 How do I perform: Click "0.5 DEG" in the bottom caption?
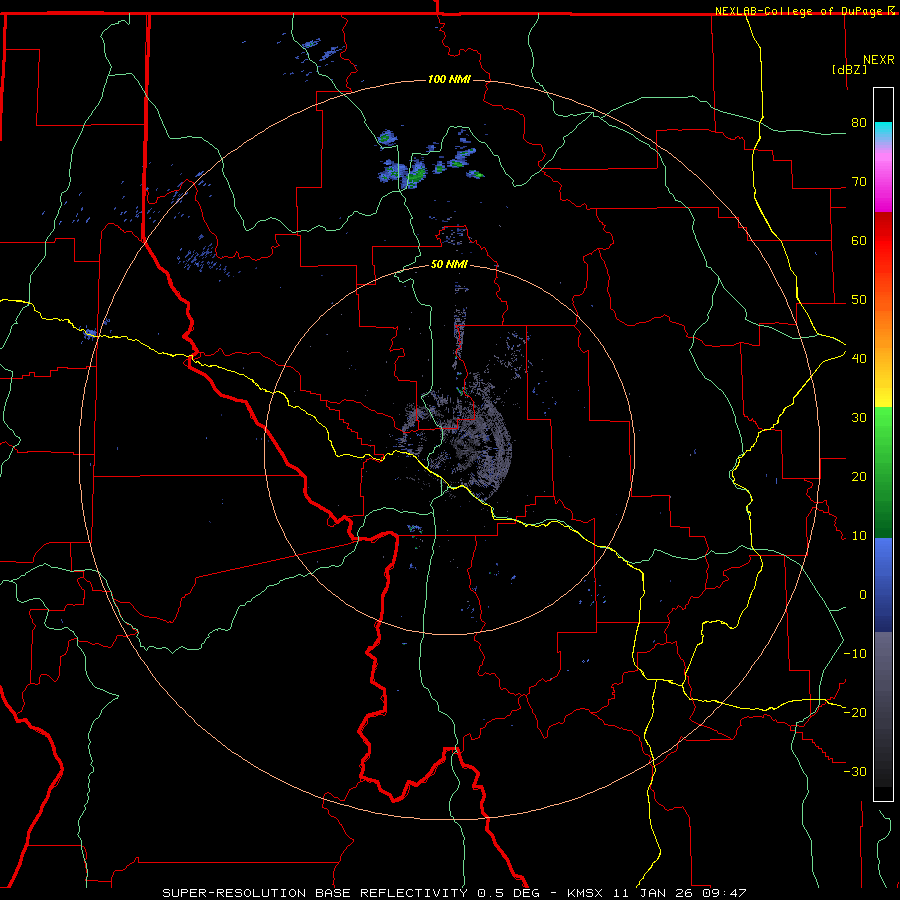click(x=508, y=893)
